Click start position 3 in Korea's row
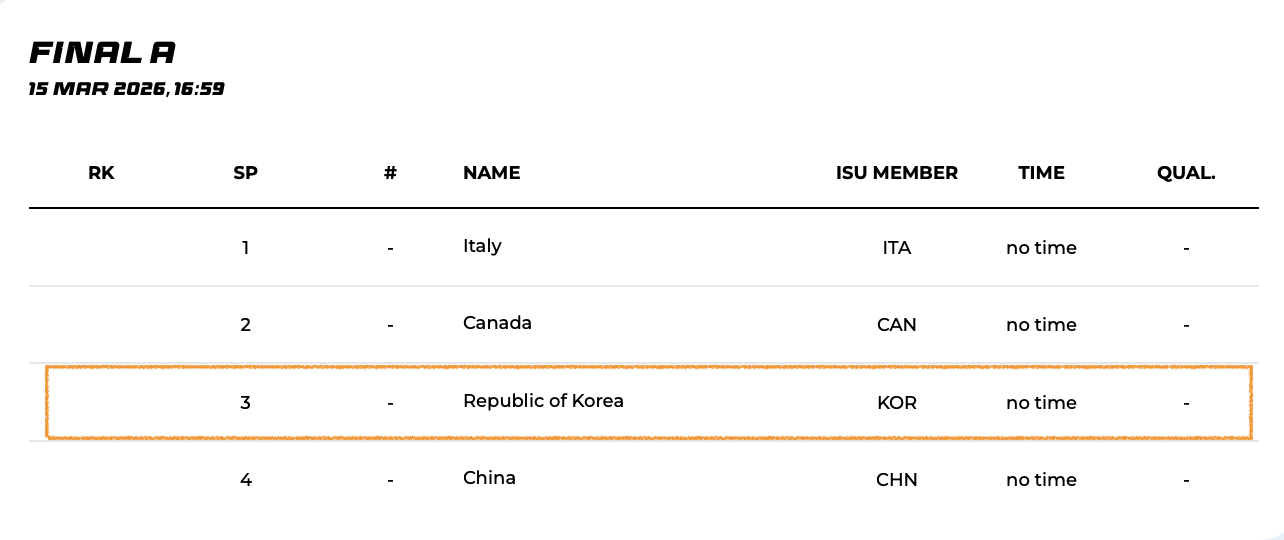The height and width of the screenshot is (540, 1284). tap(245, 403)
